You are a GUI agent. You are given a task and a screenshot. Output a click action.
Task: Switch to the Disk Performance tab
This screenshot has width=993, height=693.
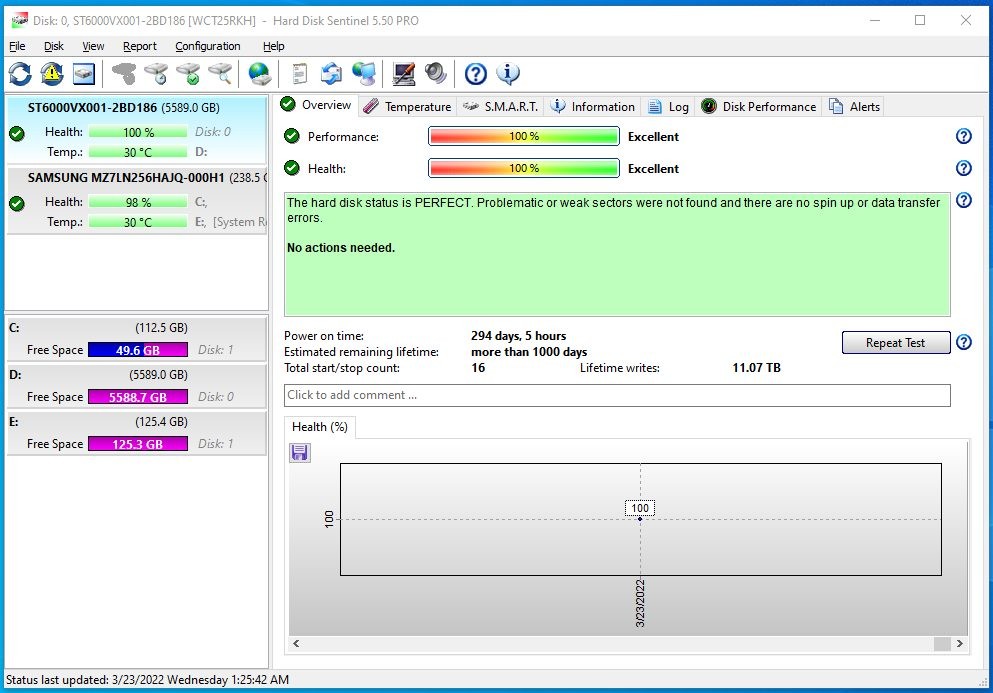click(x=759, y=106)
